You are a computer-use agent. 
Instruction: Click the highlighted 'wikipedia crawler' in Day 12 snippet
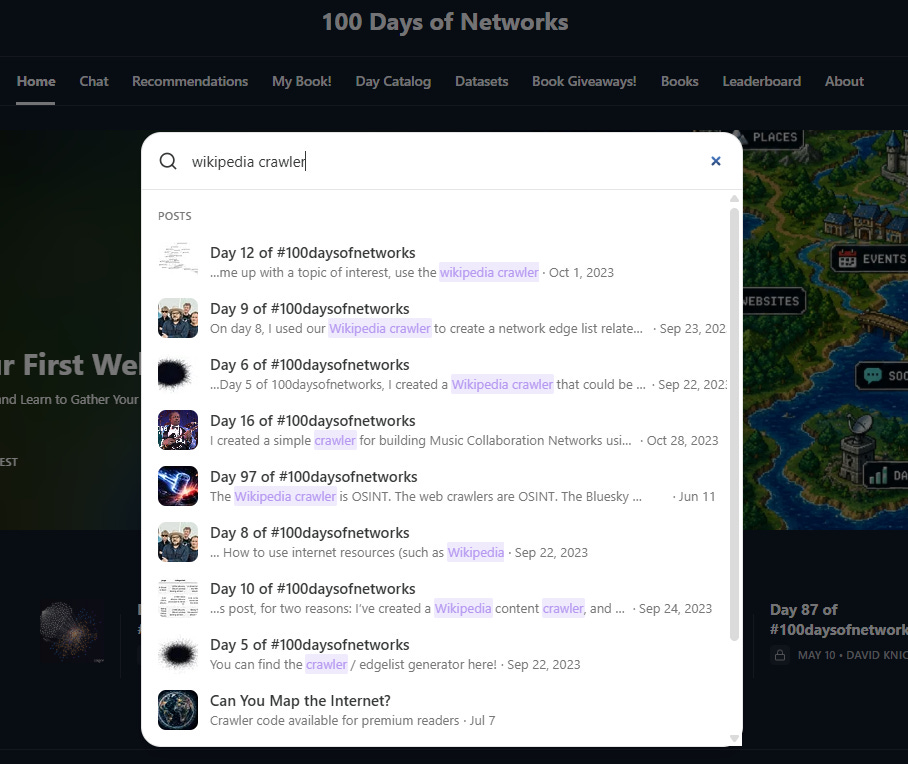(x=489, y=272)
